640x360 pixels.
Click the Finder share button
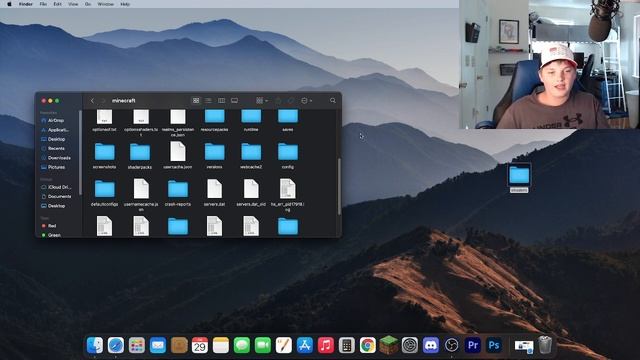point(278,100)
